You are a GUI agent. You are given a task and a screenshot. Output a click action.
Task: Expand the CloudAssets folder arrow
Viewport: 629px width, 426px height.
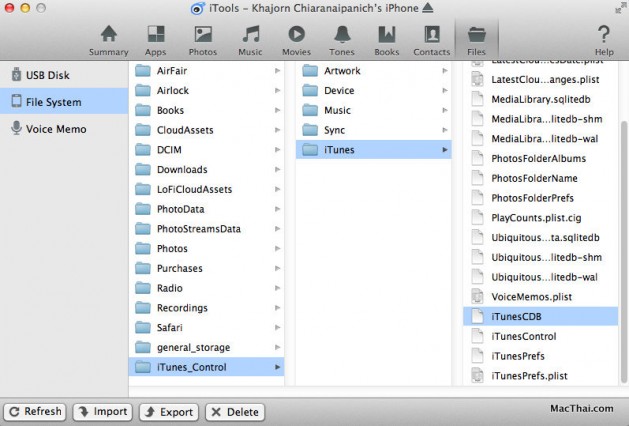point(277,130)
